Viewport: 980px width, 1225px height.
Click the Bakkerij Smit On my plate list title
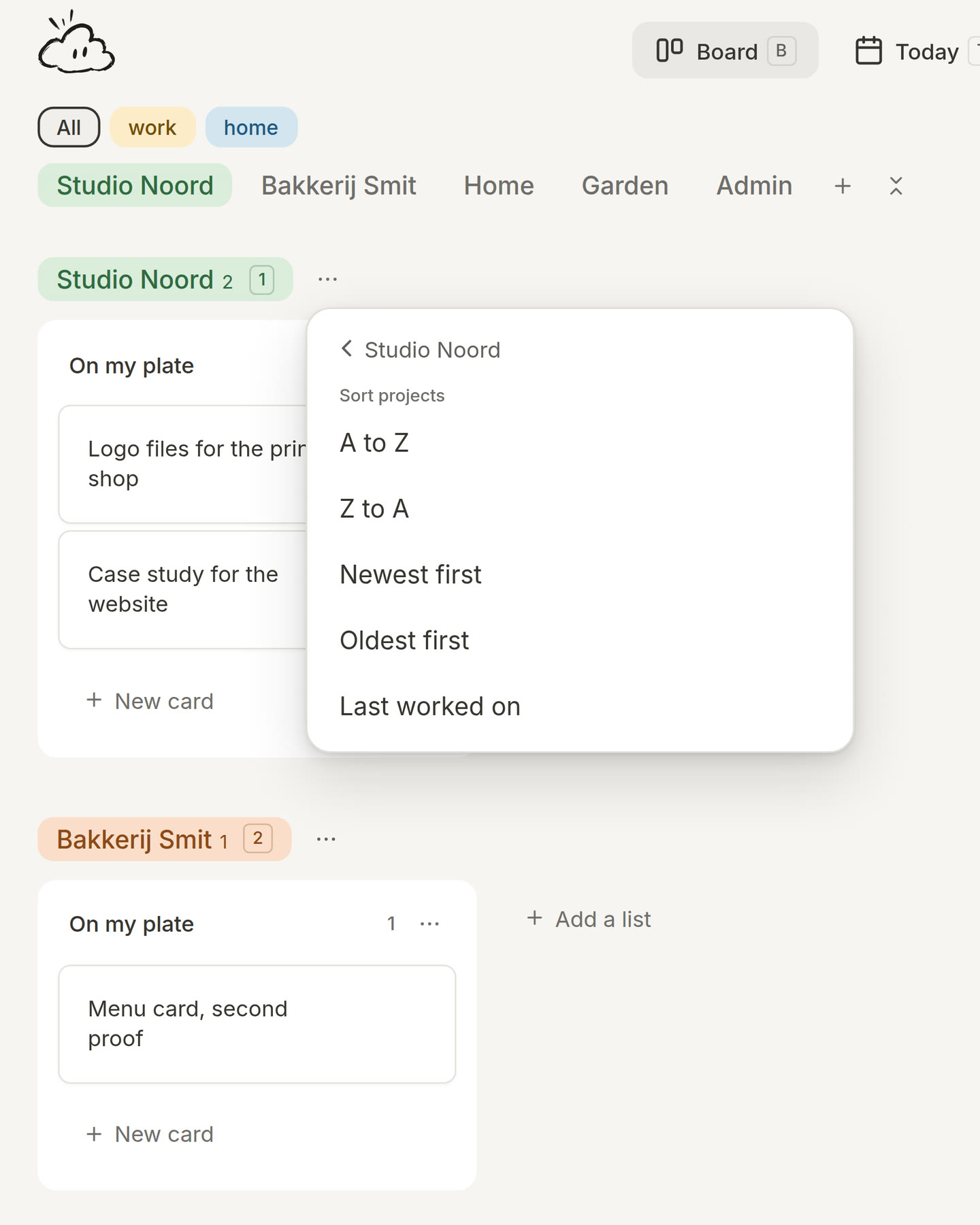[131, 924]
